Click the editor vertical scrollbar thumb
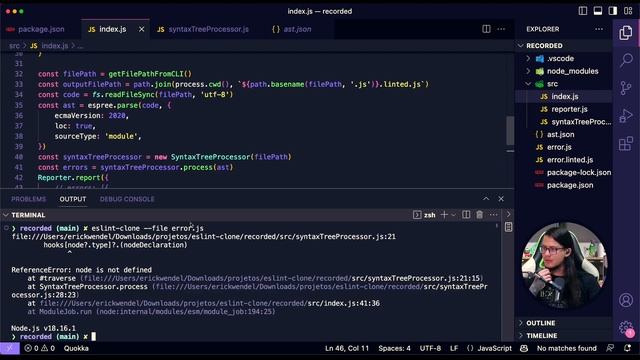640x360 pixels. pyautogui.click(x=510, y=131)
